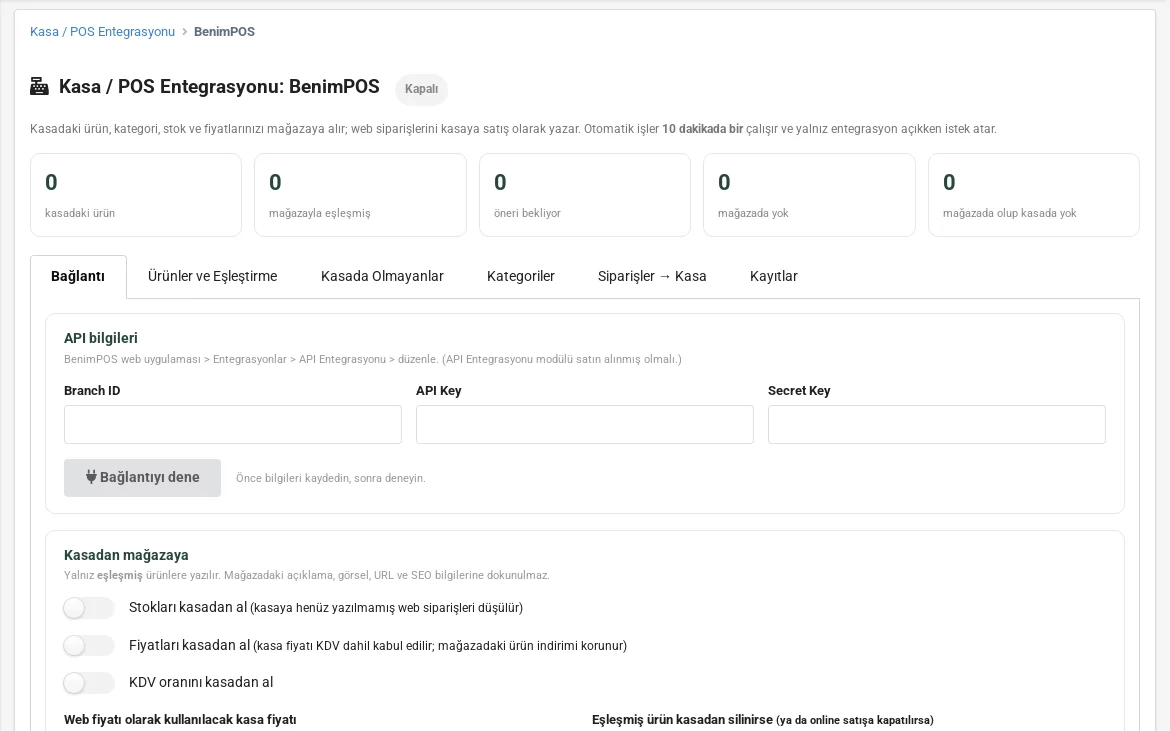This screenshot has width=1170, height=731.
Task: Click the 'Kasadan mağazaya' section heading
Action: (126, 555)
